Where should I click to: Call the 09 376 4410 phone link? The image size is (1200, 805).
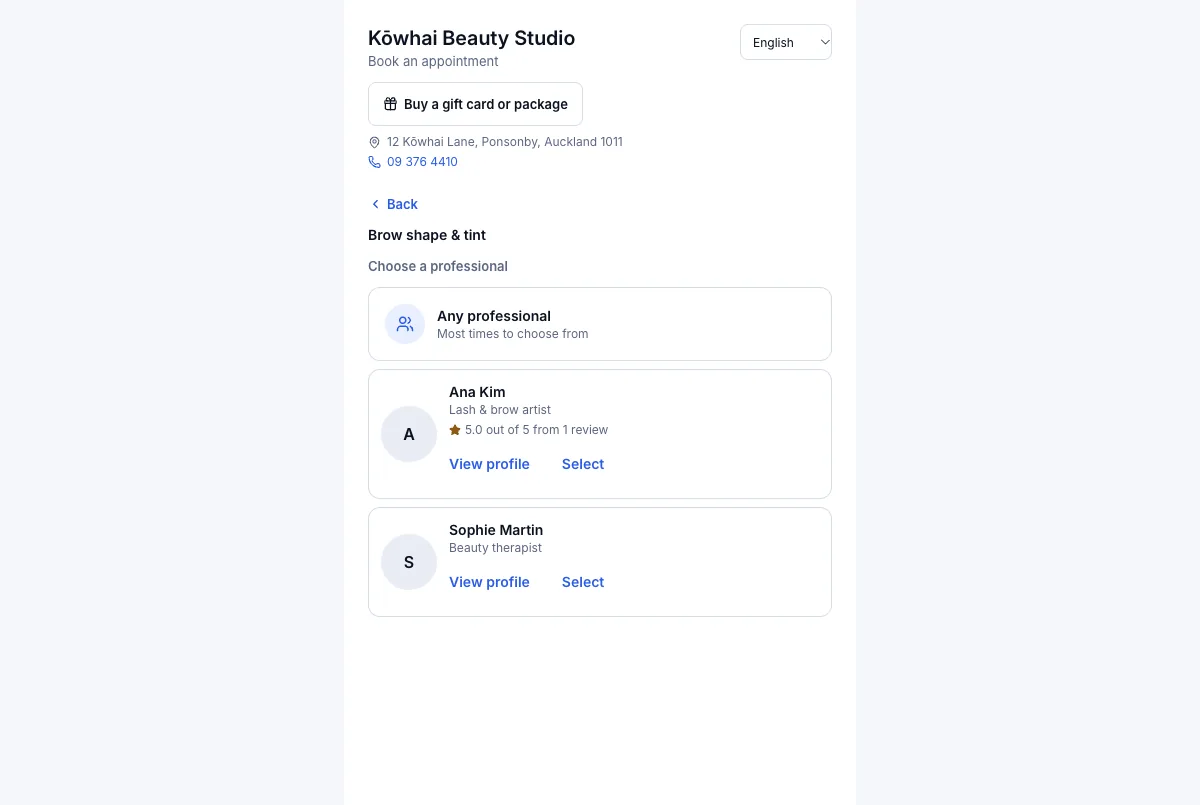click(x=422, y=162)
